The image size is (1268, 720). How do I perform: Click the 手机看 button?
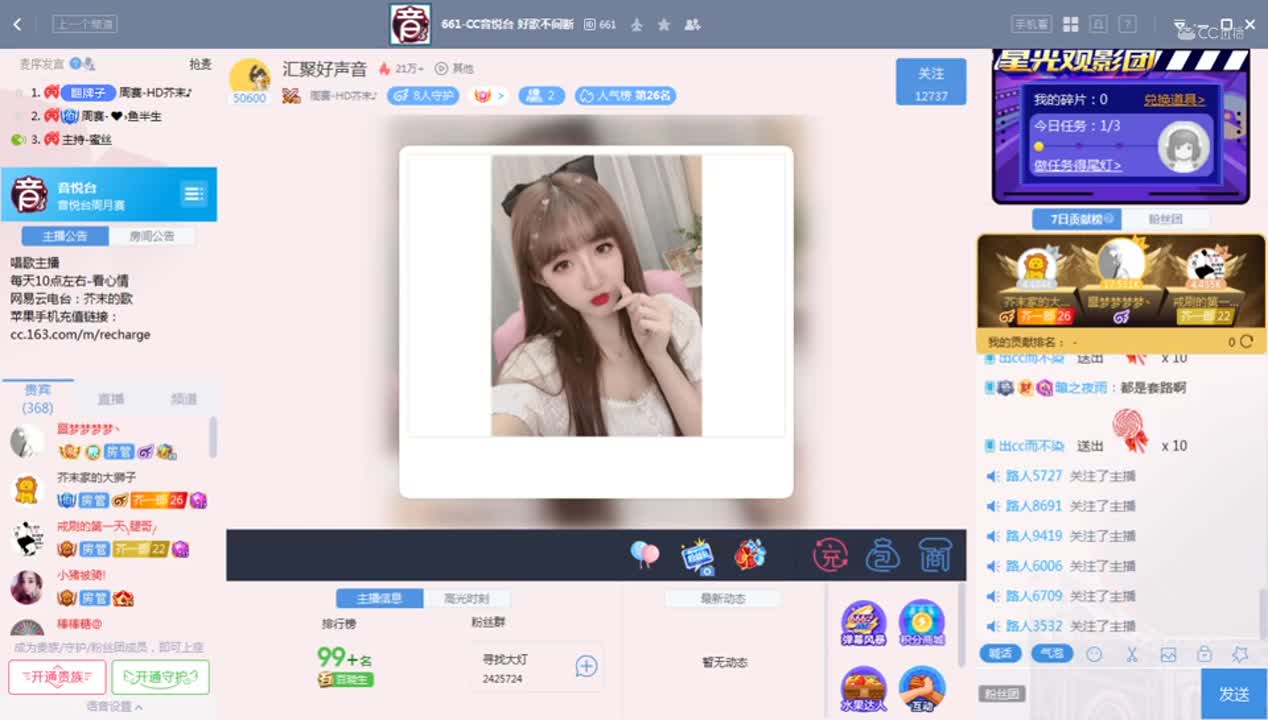[x=1031, y=24]
